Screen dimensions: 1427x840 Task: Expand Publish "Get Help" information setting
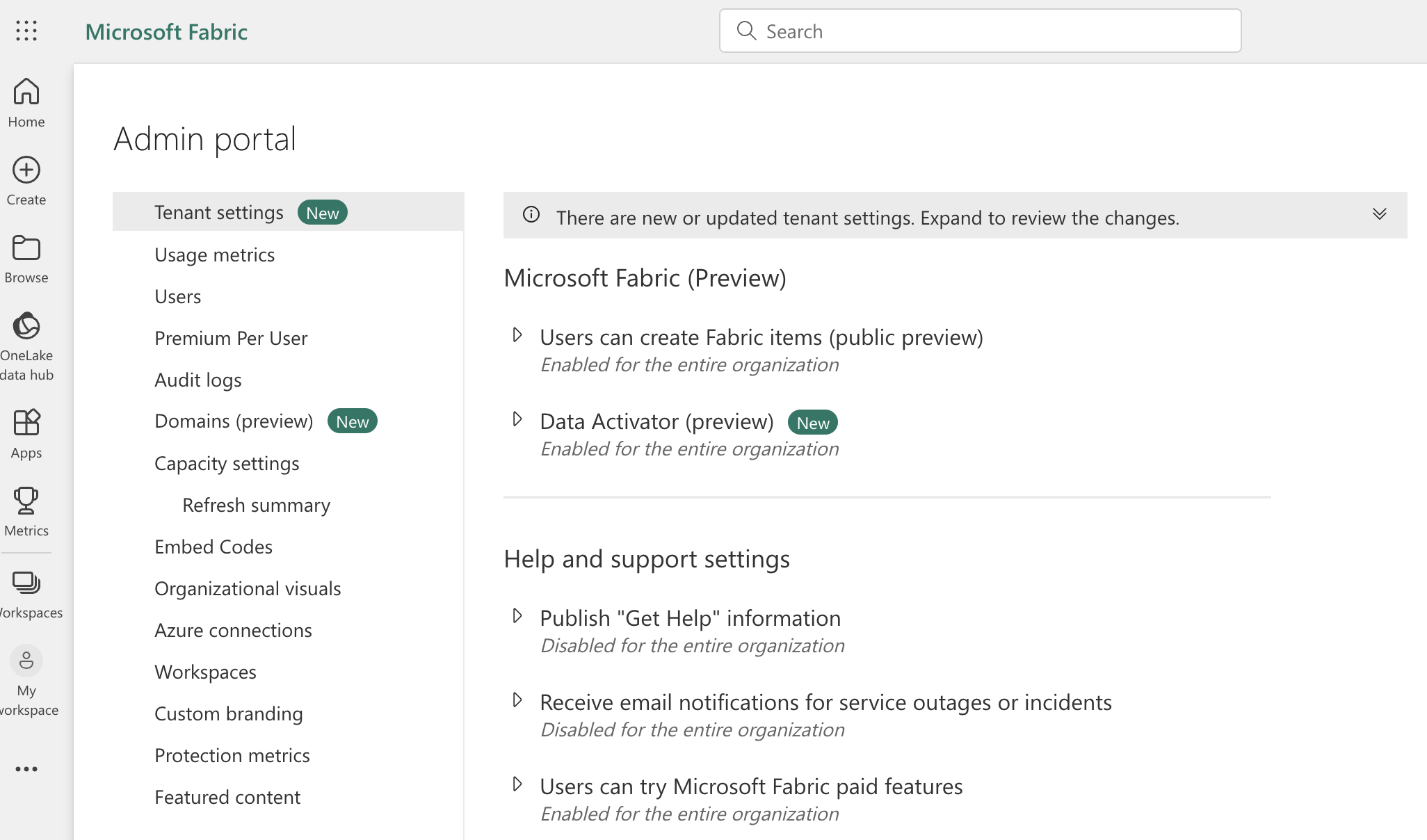(517, 616)
